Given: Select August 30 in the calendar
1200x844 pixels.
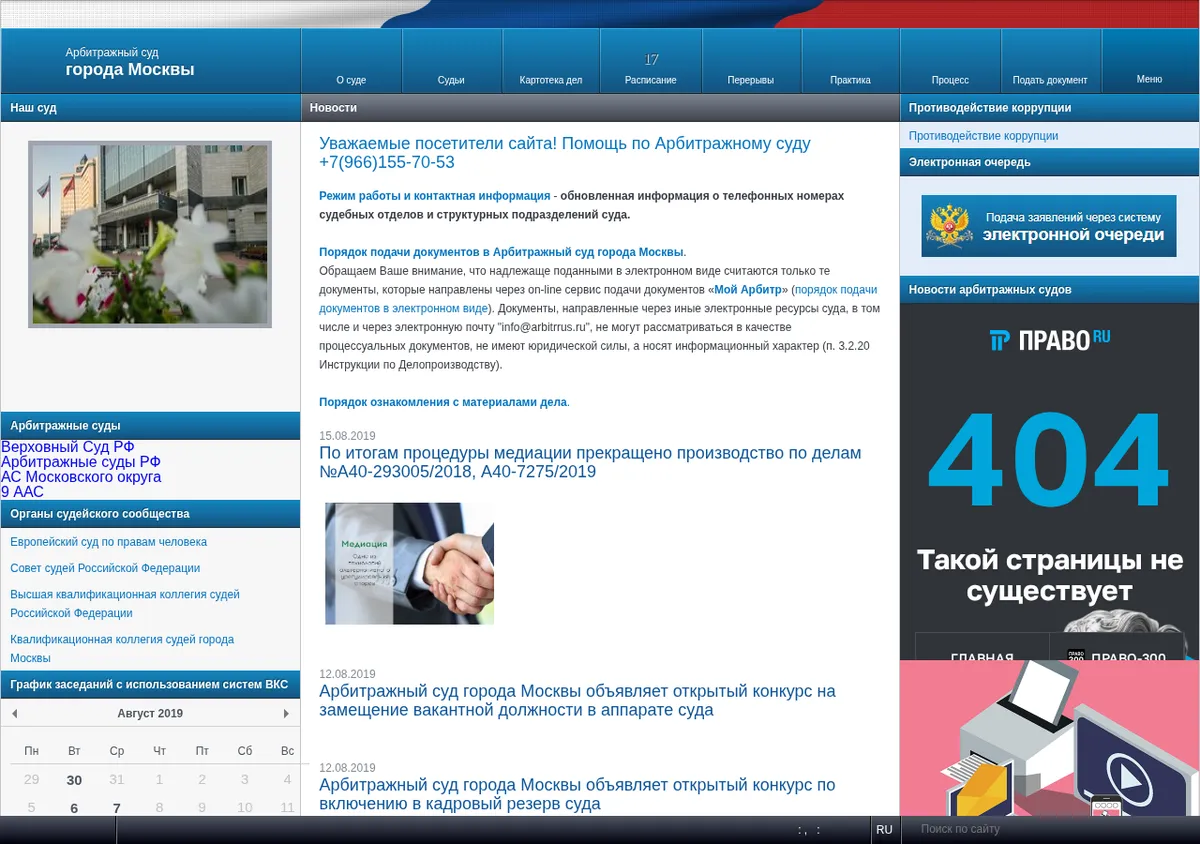Looking at the screenshot, I should 74,780.
